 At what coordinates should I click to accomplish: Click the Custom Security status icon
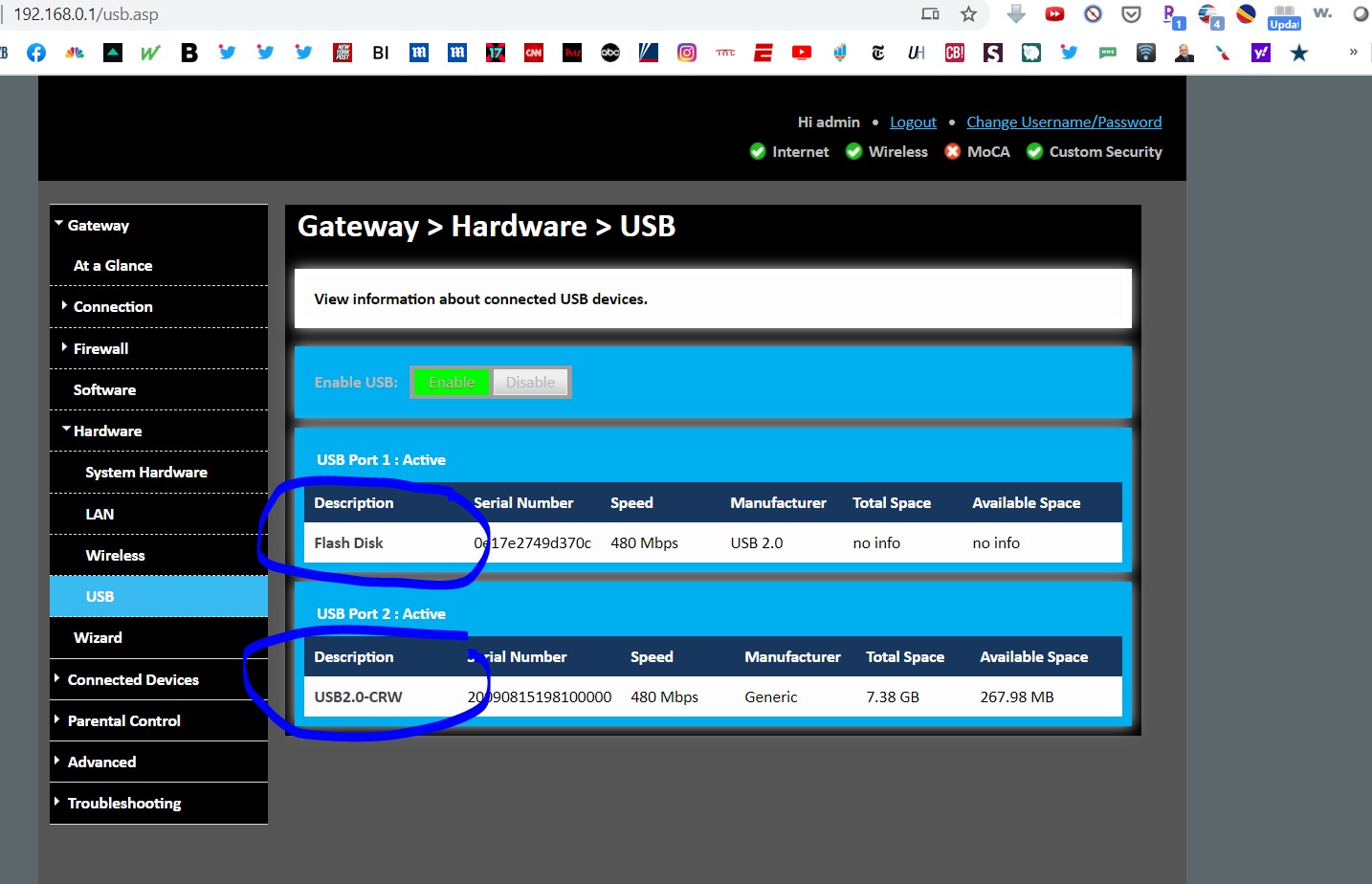click(1034, 151)
